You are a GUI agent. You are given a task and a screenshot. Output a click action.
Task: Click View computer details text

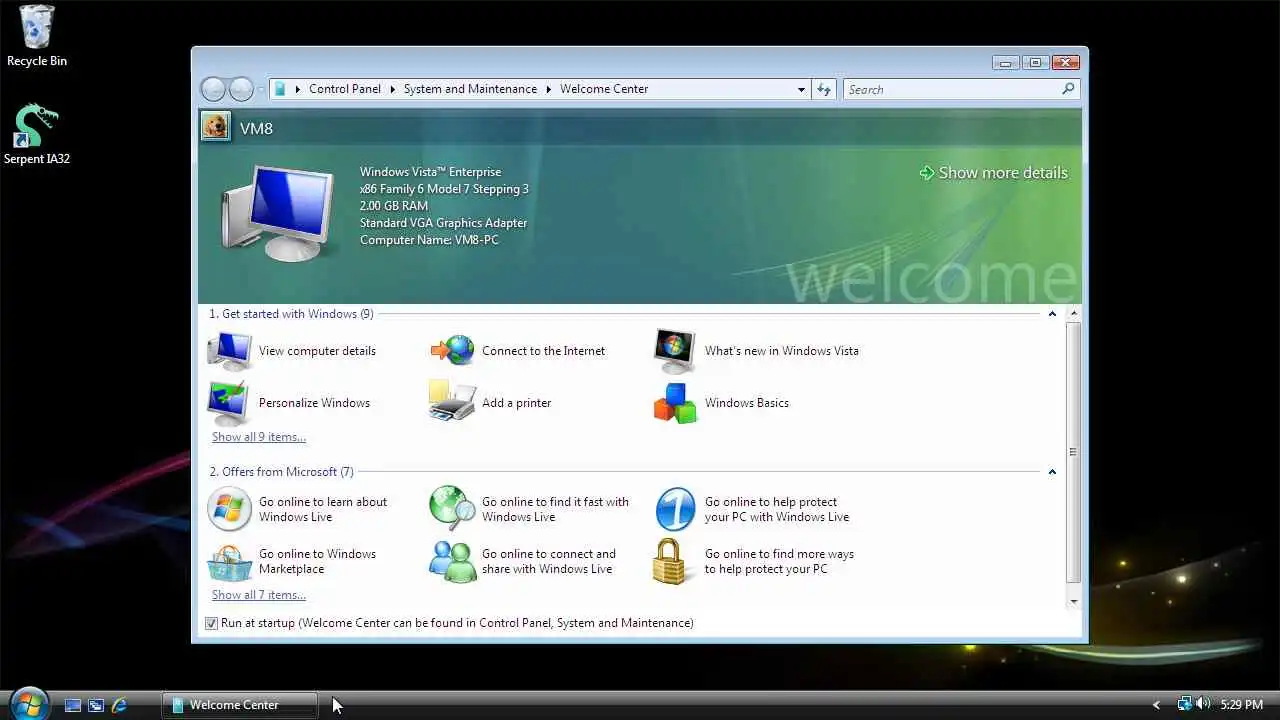tap(317, 351)
